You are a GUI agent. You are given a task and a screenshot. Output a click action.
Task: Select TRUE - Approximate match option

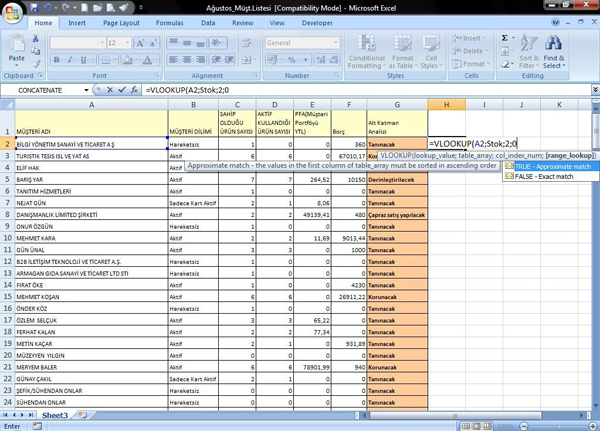(552, 166)
